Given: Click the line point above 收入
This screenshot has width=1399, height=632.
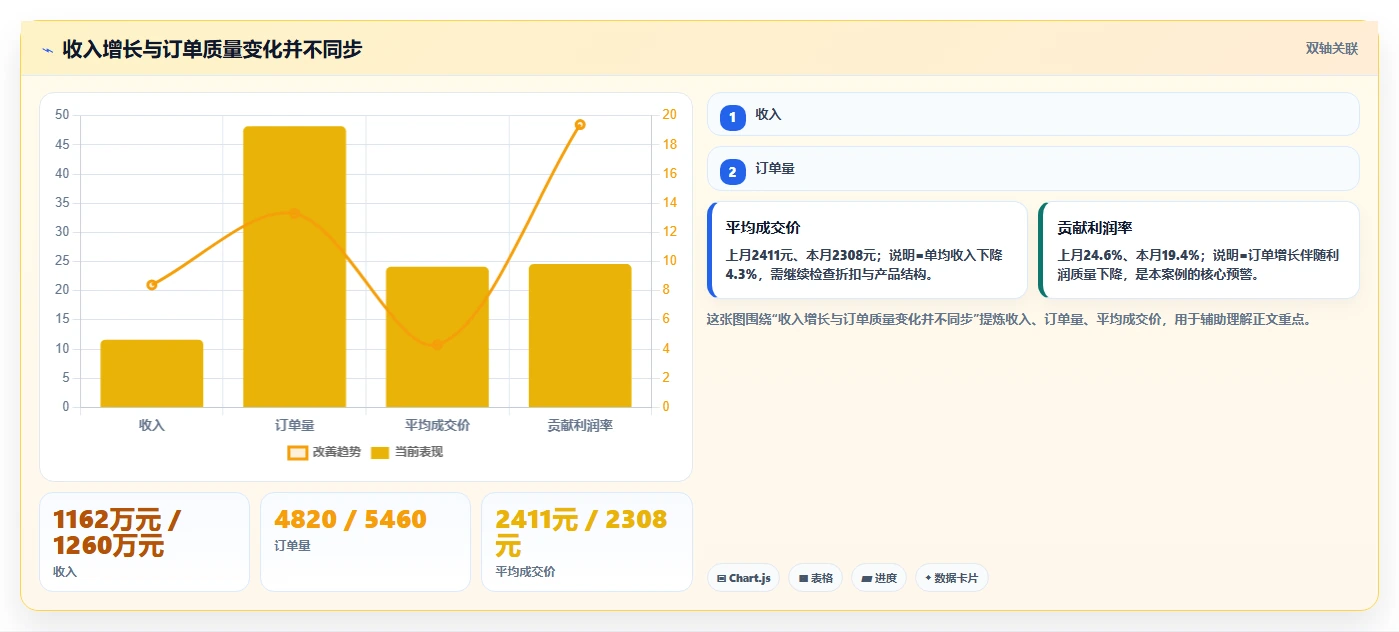Looking at the screenshot, I should 152,285.
